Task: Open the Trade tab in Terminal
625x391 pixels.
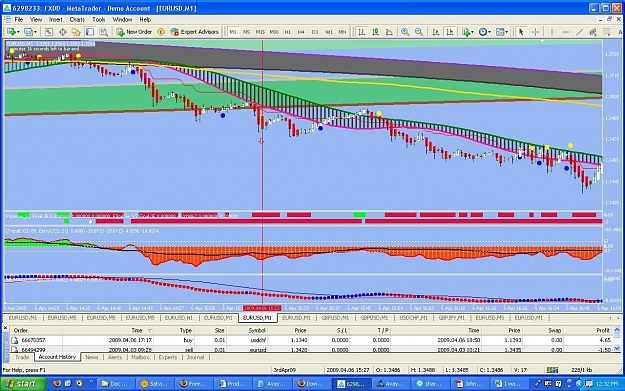Action: 22,357
